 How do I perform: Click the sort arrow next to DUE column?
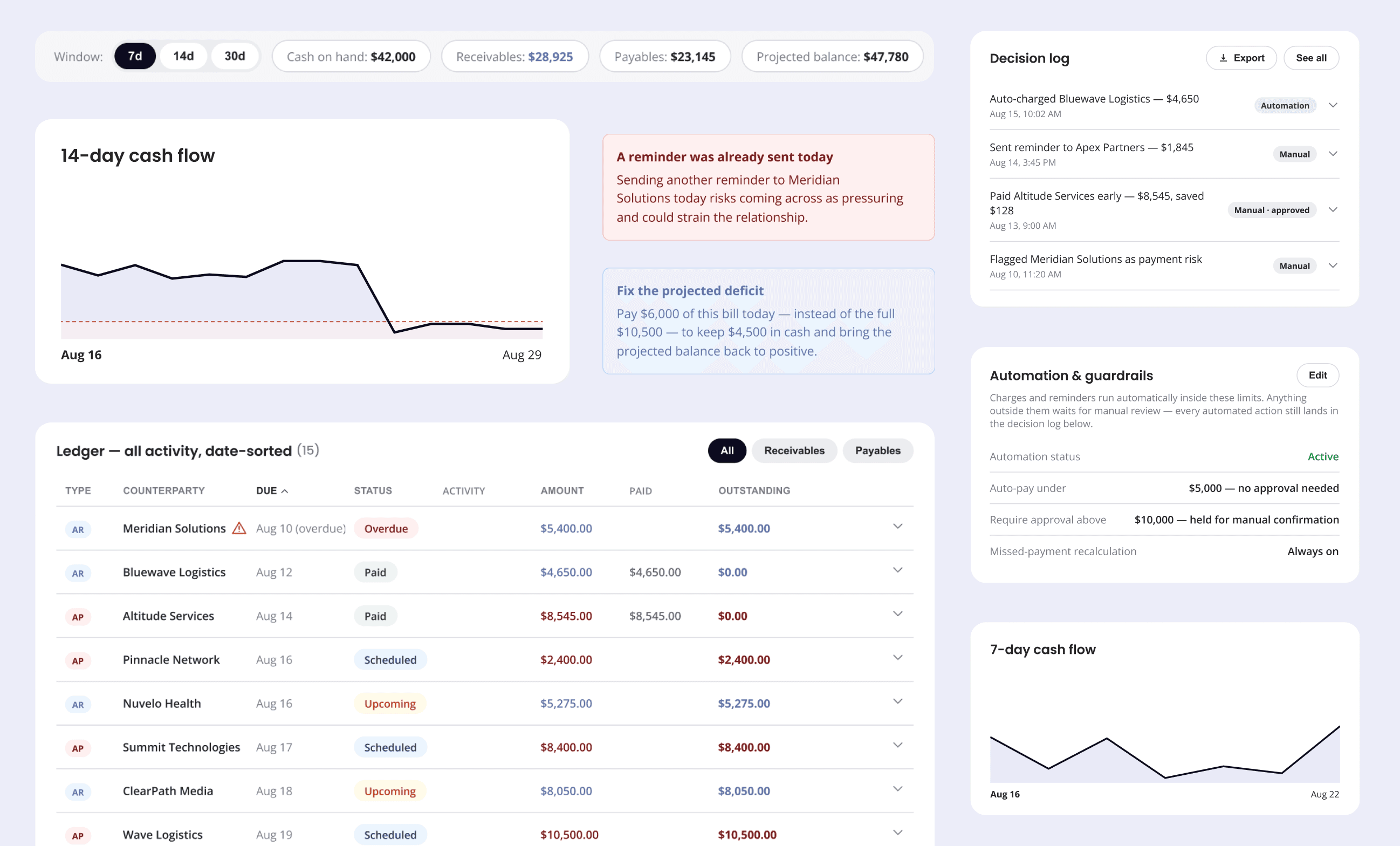point(285,490)
